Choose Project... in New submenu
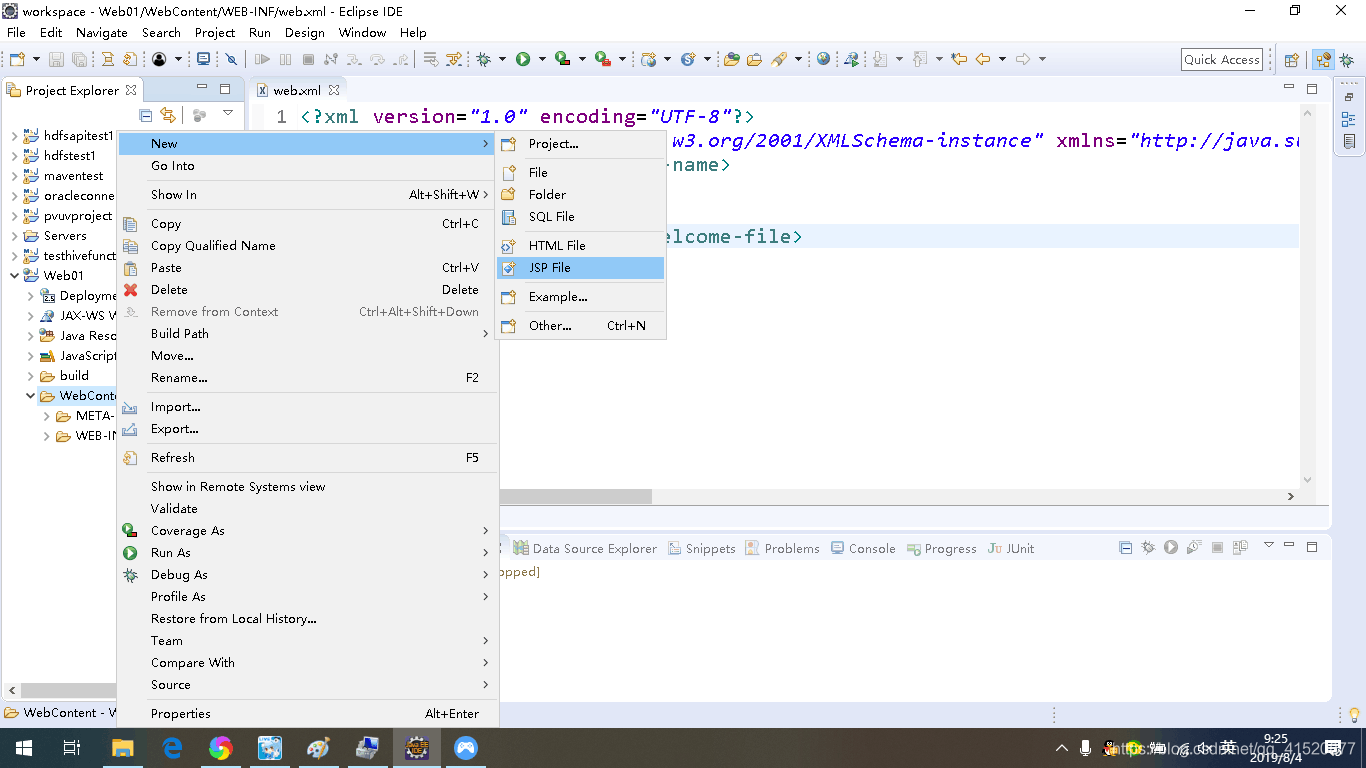1366x768 pixels. (x=580, y=144)
